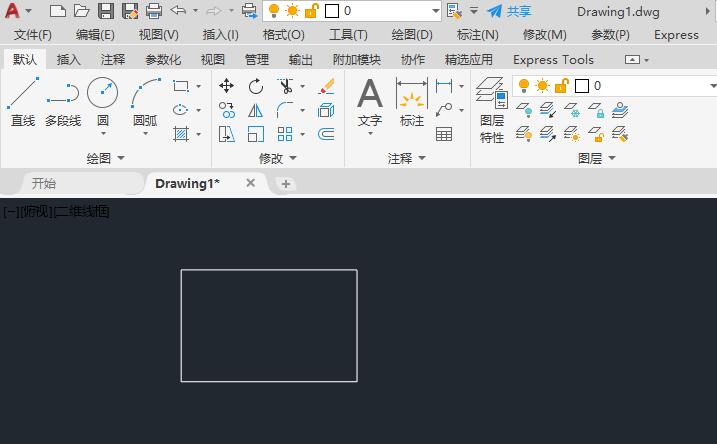
Task: Toggle layer freeze sun icon in ribbon layer list
Action: point(542,86)
